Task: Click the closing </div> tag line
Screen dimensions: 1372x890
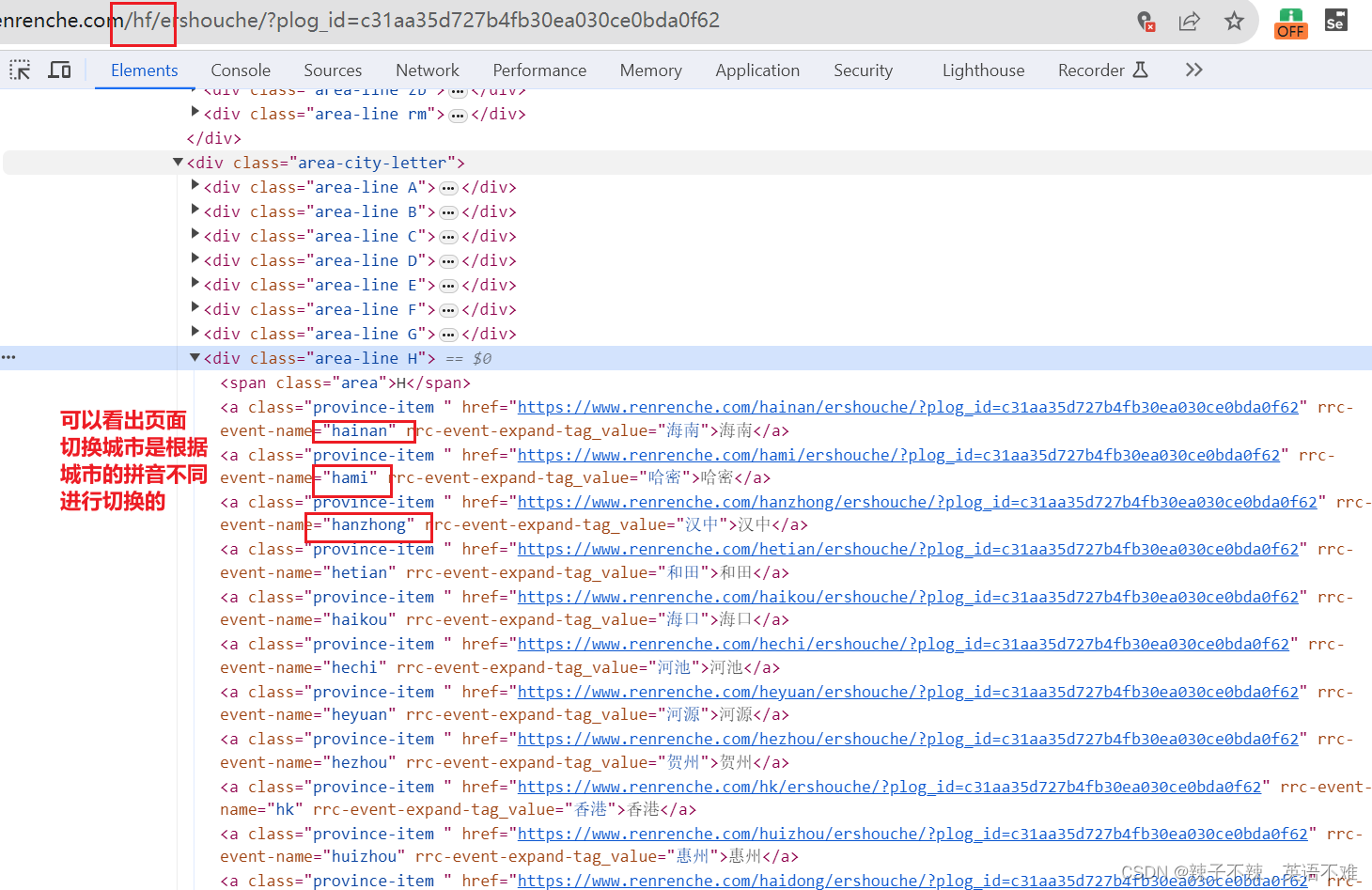Action: click(x=213, y=138)
